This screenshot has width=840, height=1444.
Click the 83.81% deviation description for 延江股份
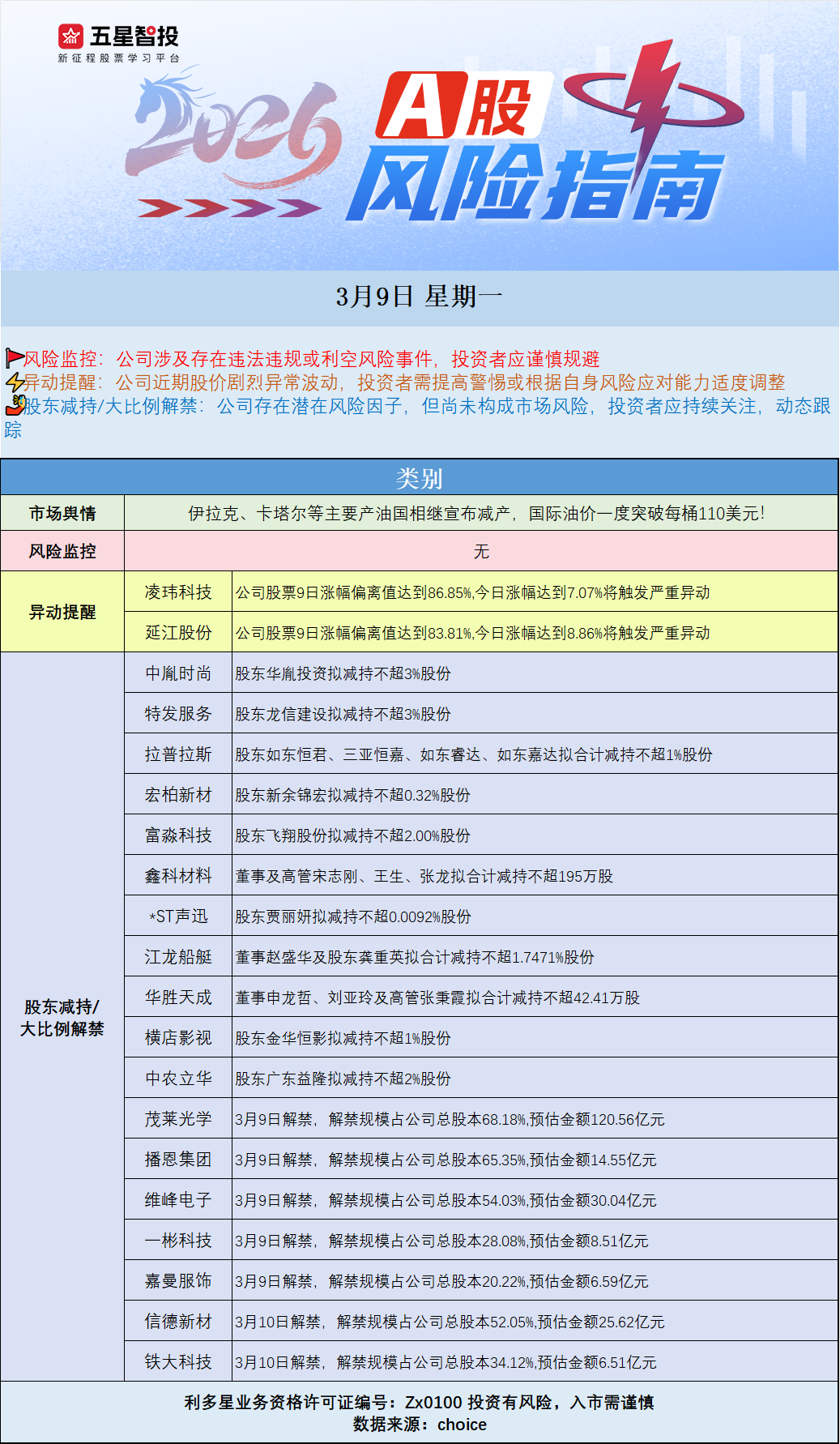click(x=472, y=633)
